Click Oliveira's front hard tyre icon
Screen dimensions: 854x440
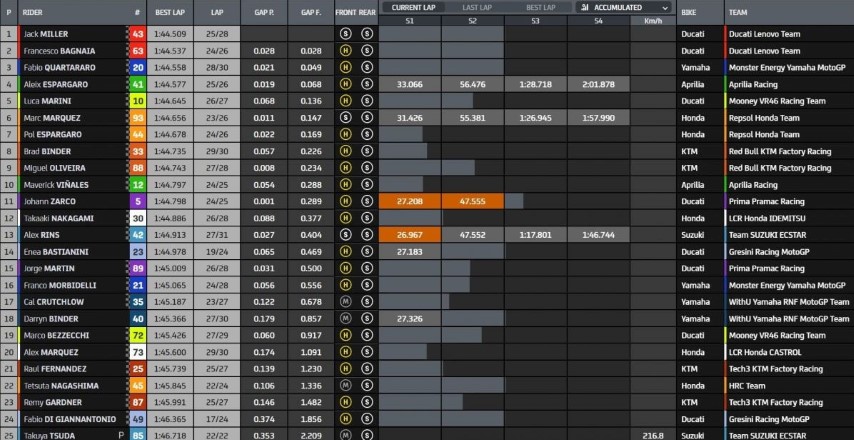pos(345,168)
